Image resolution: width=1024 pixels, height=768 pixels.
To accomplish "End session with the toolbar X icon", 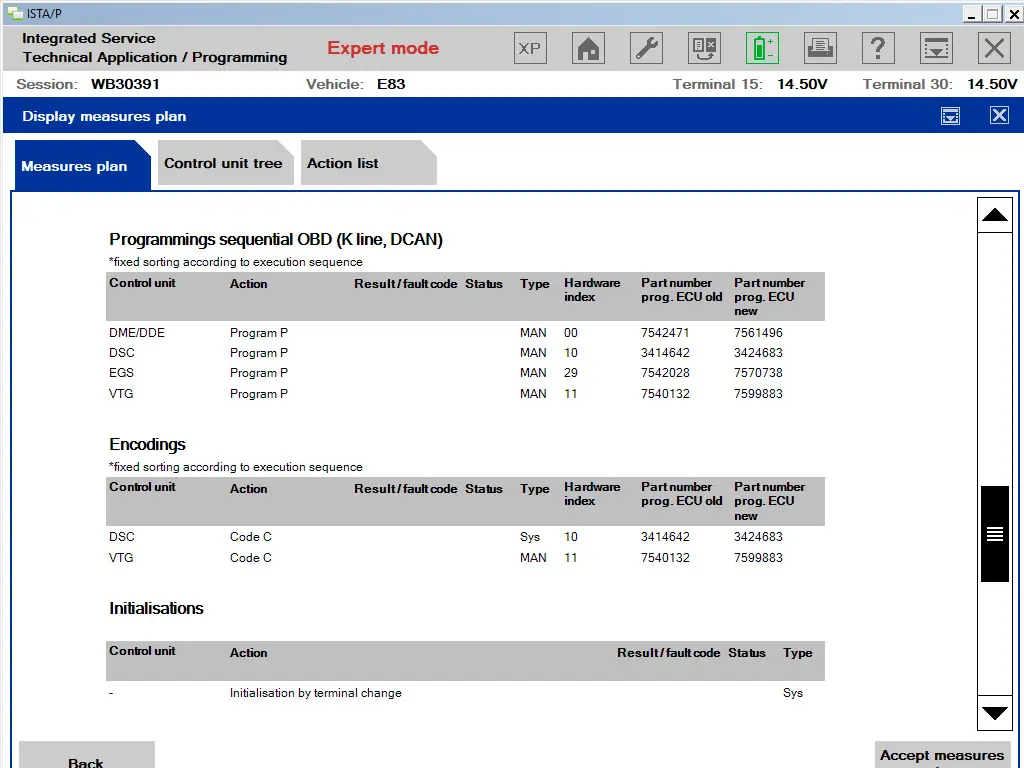I will (x=993, y=47).
